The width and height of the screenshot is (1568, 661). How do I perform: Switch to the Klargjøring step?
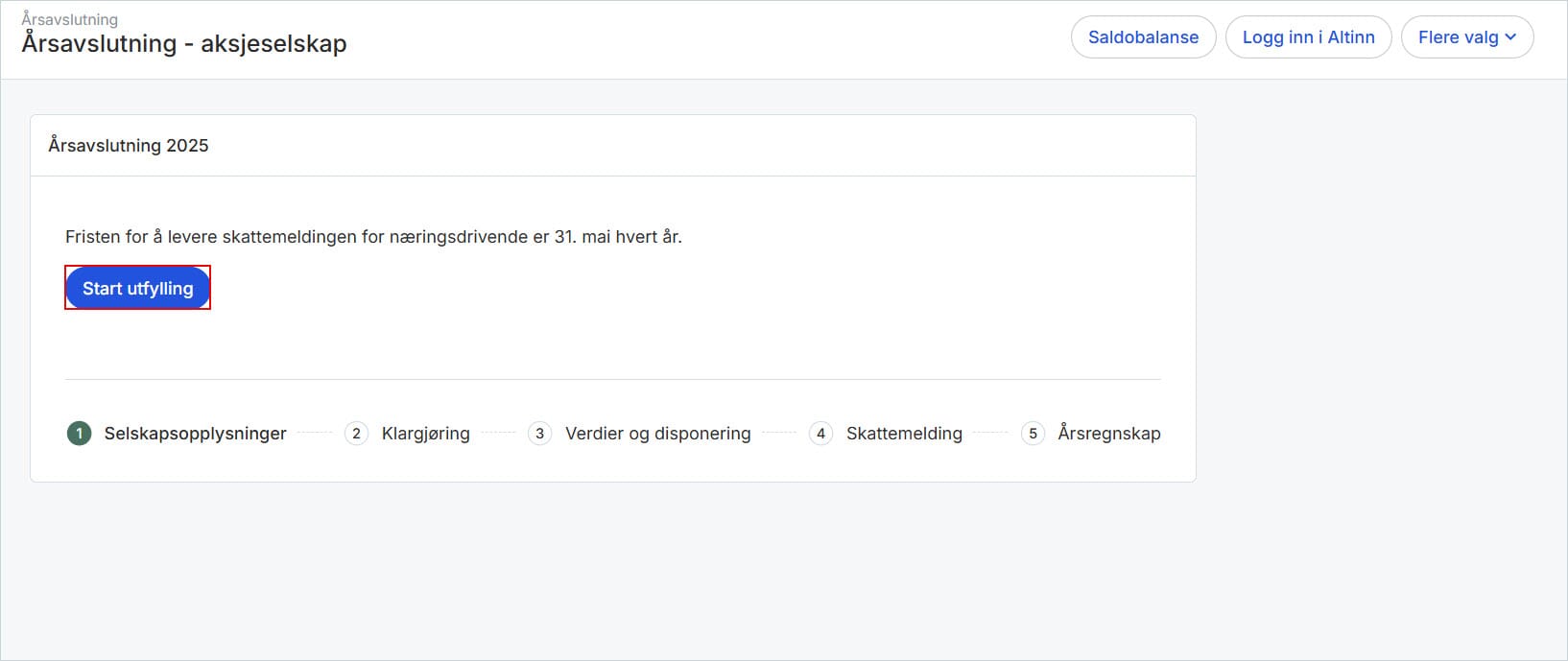click(425, 434)
